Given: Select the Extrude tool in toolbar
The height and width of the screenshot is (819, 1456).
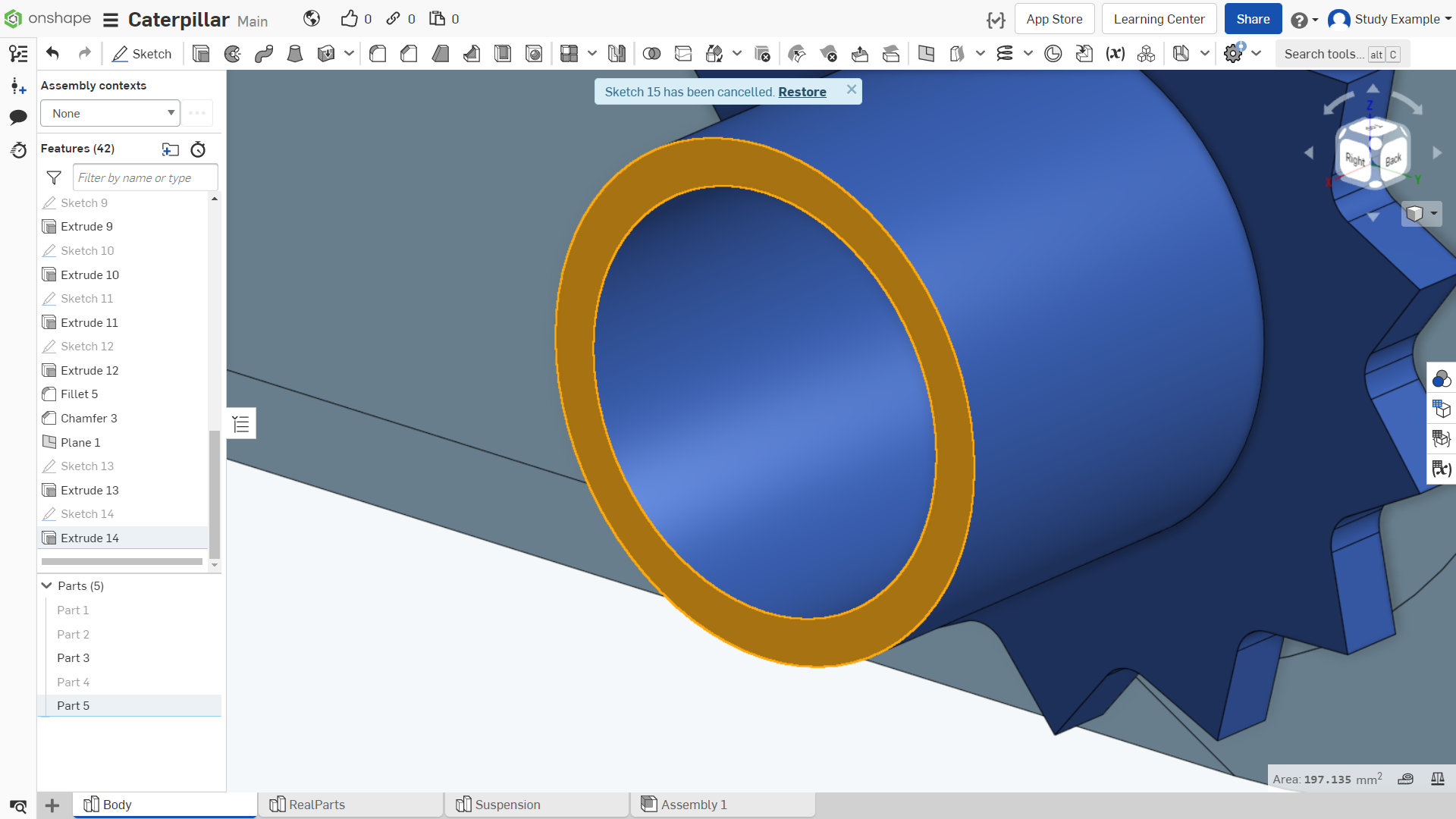Looking at the screenshot, I should click(201, 54).
